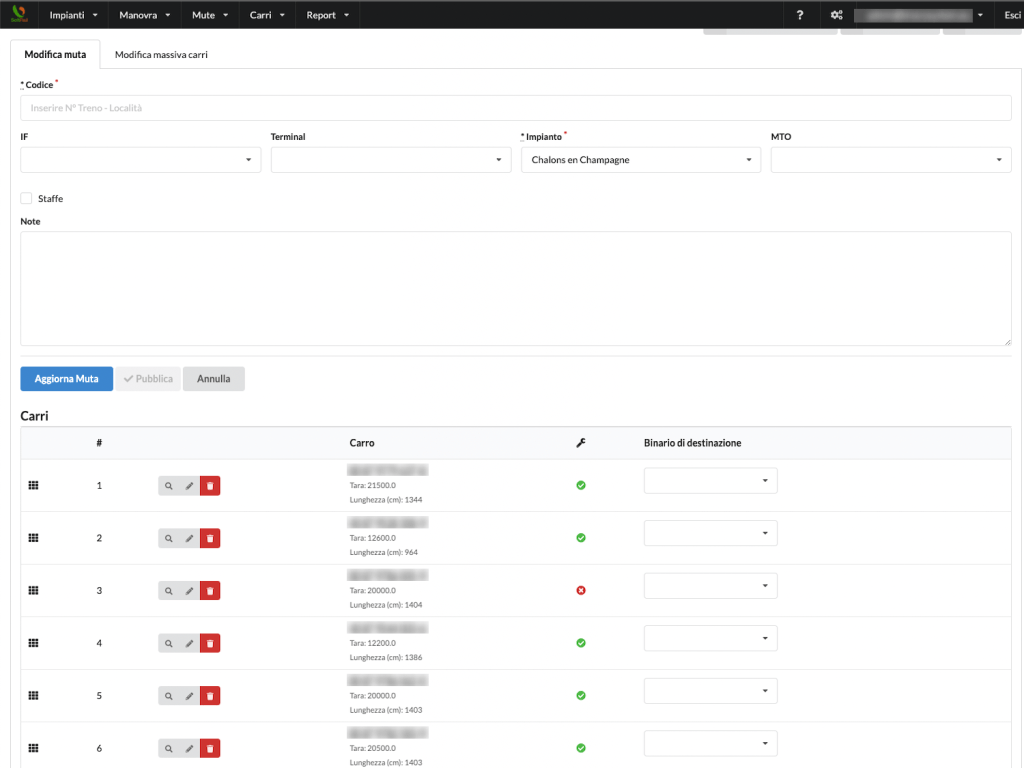This screenshot has height=768, width=1024.
Task: Click the text Tara: 12200.0
Action: [x=373, y=643]
